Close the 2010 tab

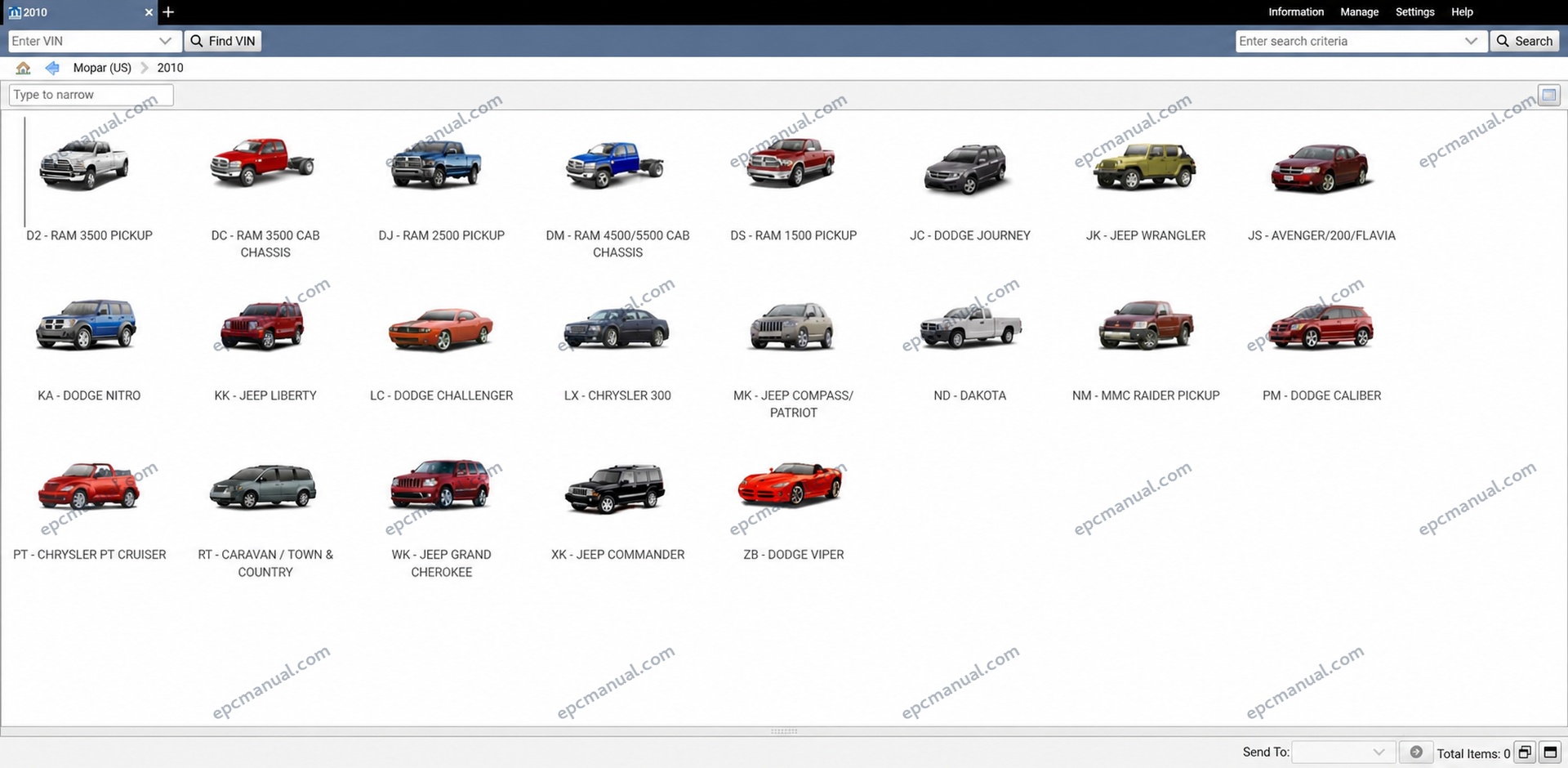tap(149, 12)
